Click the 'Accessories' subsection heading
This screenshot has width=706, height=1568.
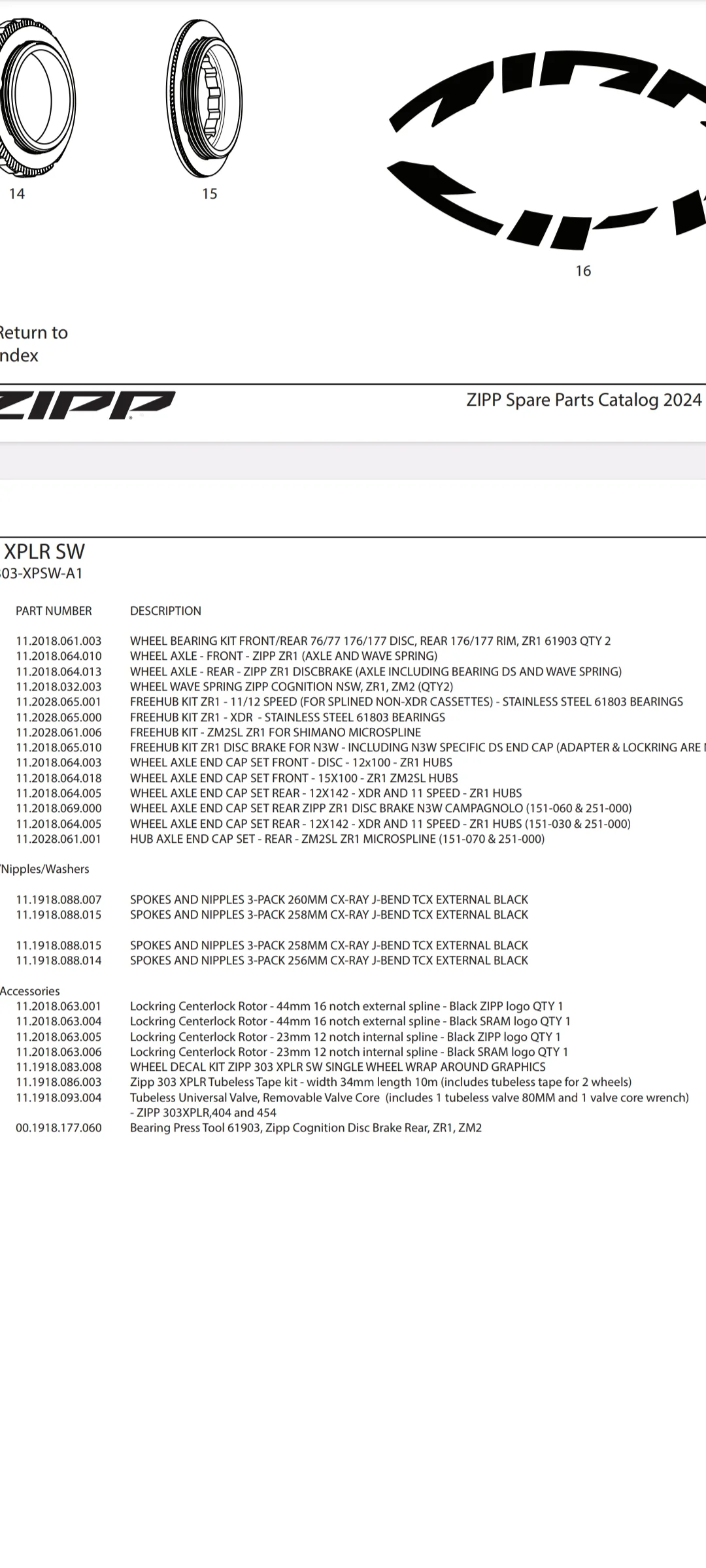coord(29,991)
